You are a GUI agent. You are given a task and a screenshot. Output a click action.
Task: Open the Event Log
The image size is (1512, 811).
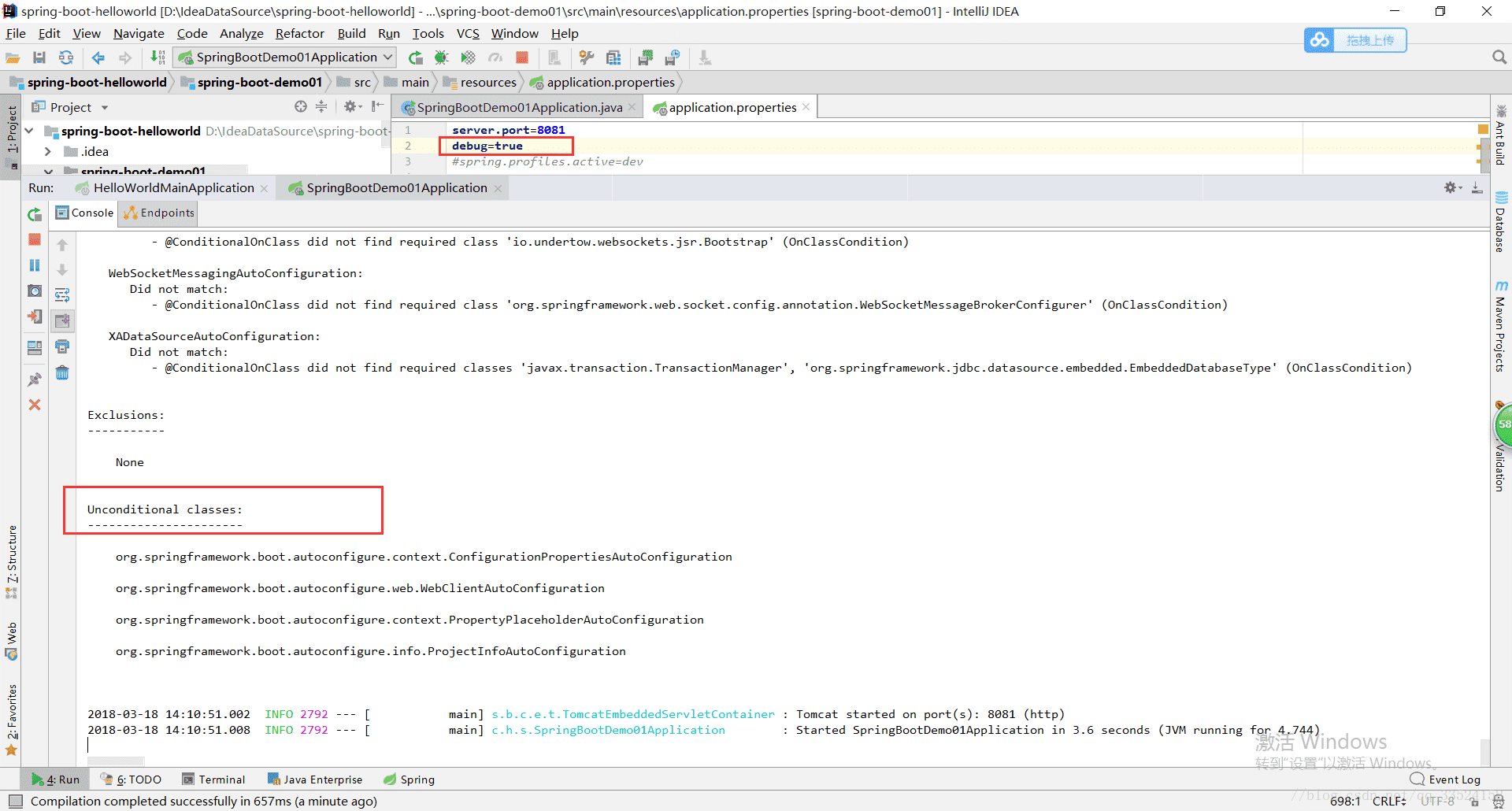click(x=1446, y=780)
